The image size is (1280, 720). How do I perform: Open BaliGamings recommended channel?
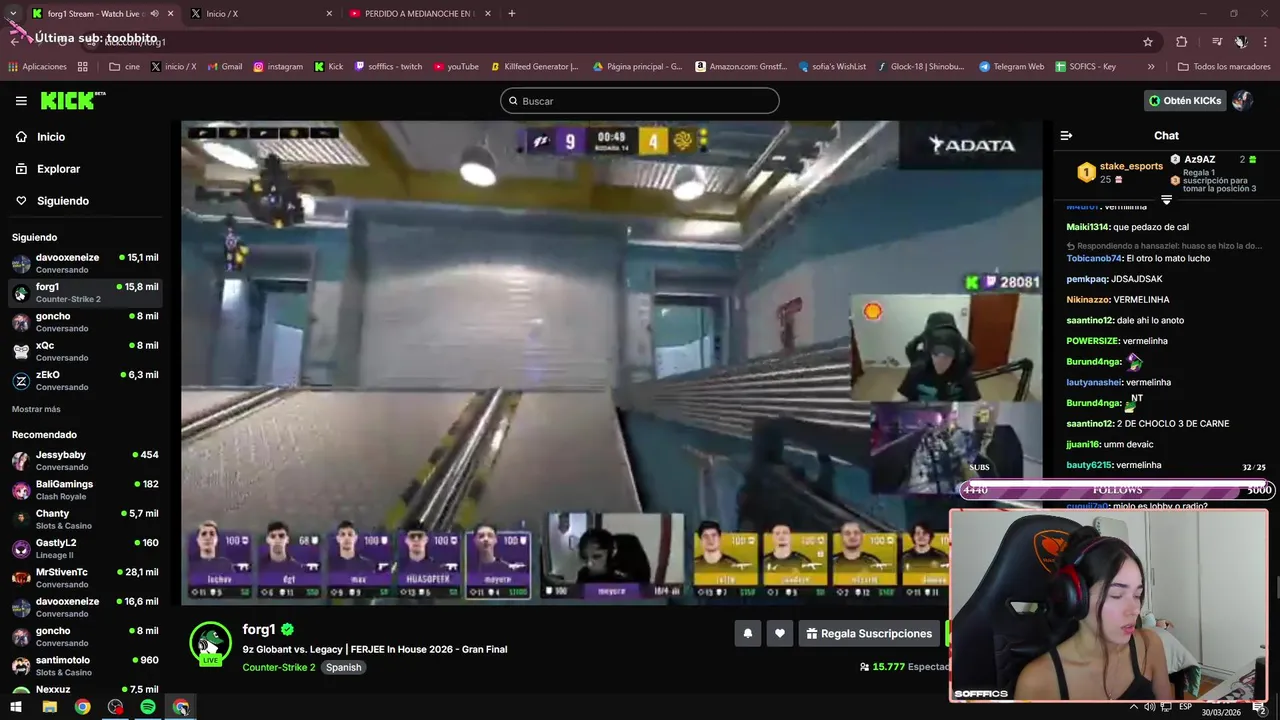85,490
